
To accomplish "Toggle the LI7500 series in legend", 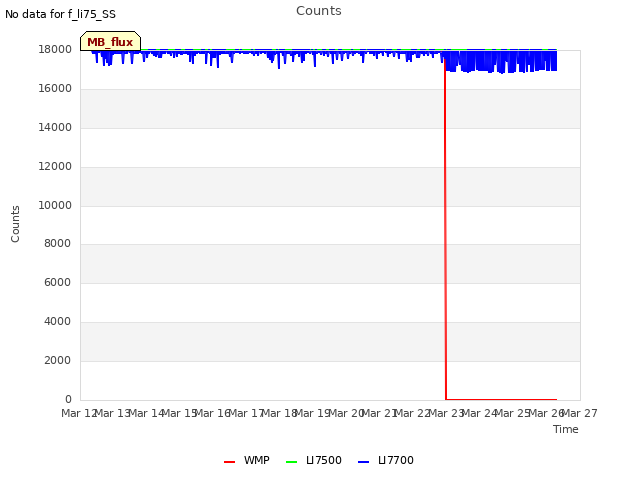I will 314,460.
